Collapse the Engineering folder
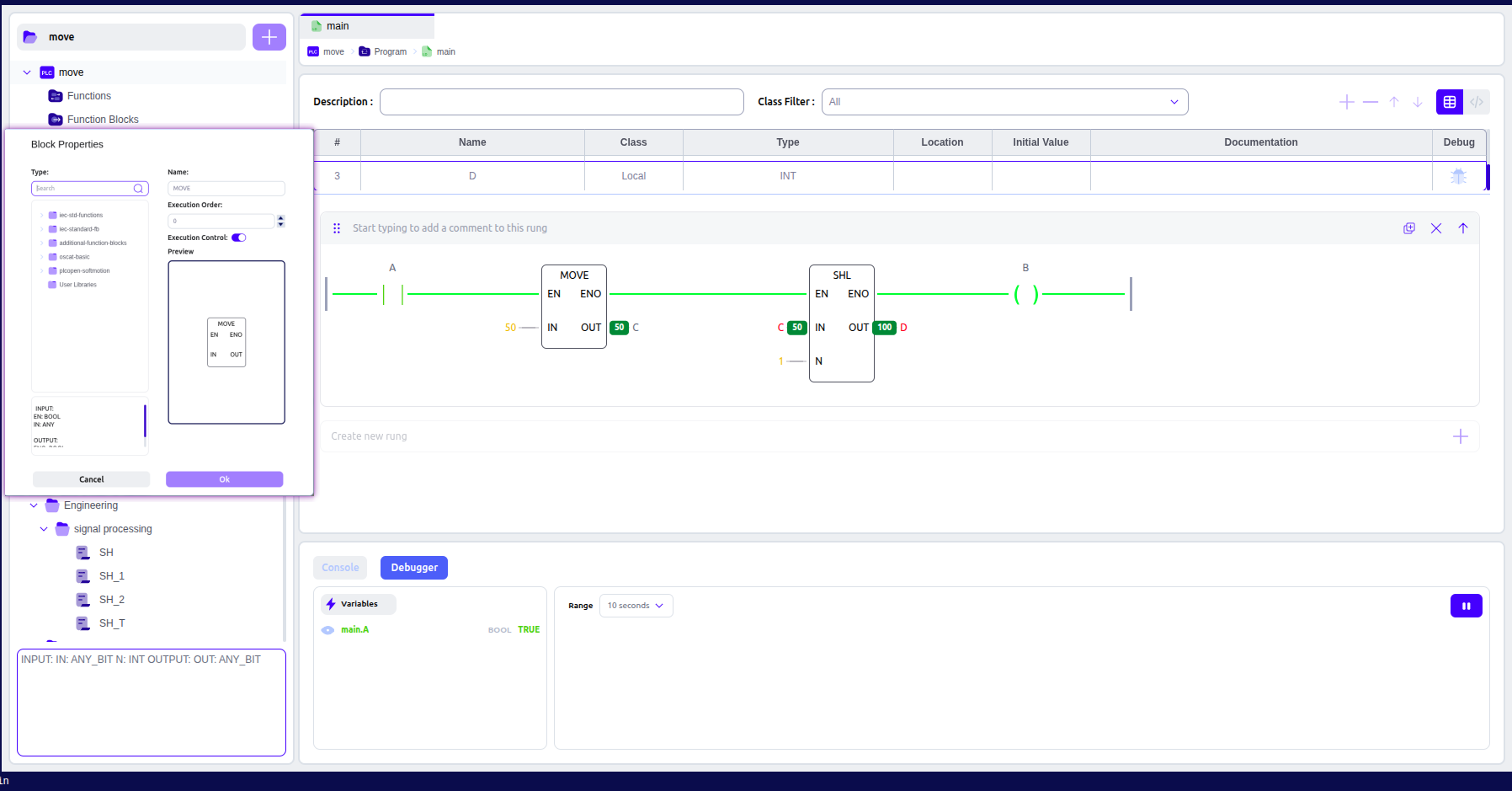 coord(34,505)
